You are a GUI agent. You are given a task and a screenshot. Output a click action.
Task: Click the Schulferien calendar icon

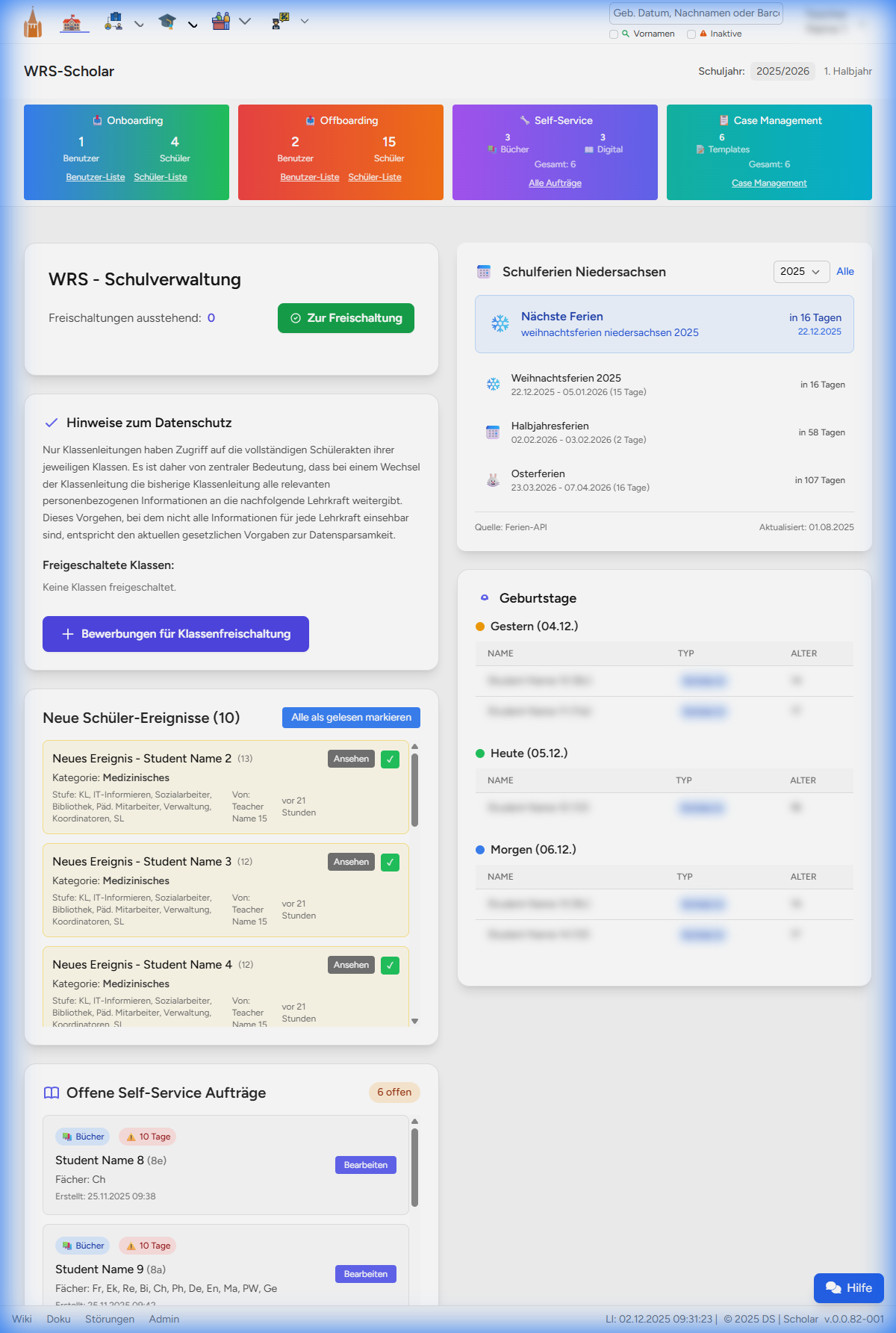click(484, 272)
